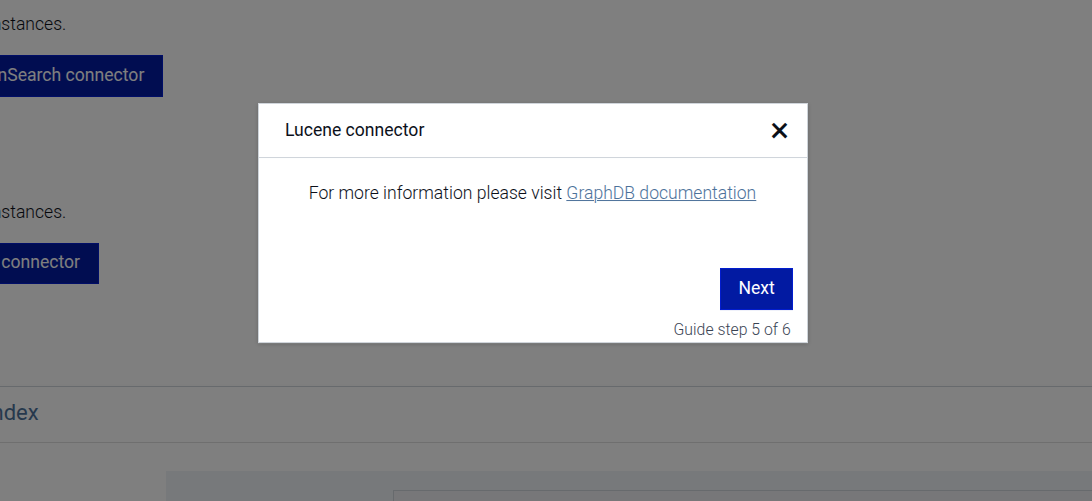
Task: Click the Next button in the guide
Action: [x=756, y=288]
